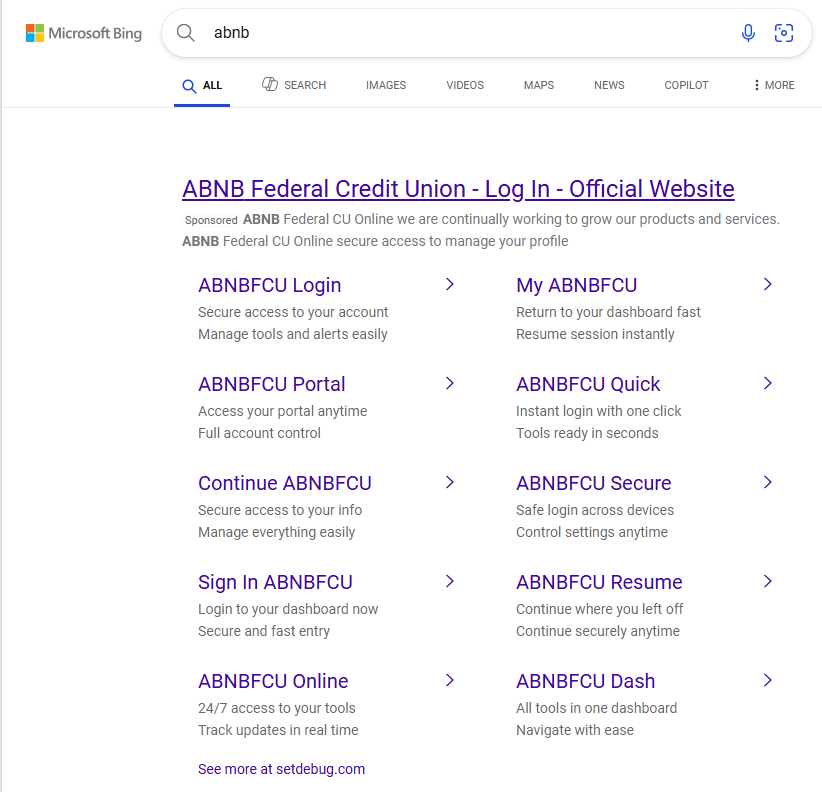Screen dimensions: 822x792
Task: Click the chevron beside Continue ABNBFCU
Action: coord(449,482)
